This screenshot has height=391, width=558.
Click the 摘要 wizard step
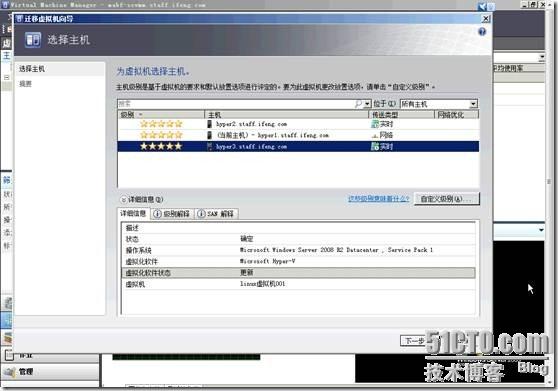point(25,84)
